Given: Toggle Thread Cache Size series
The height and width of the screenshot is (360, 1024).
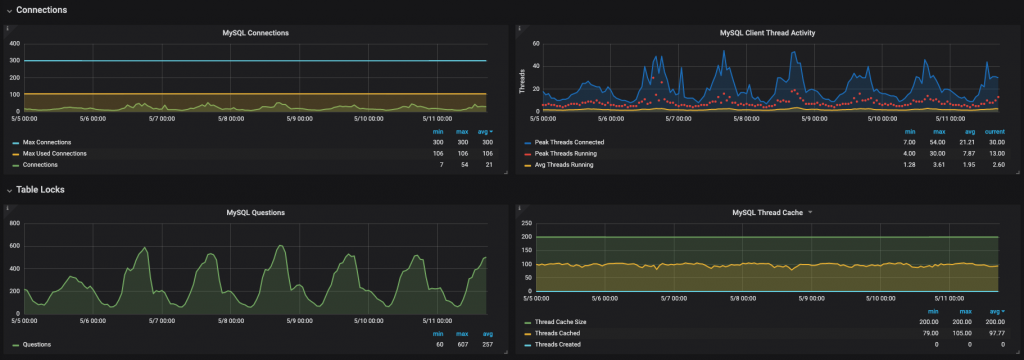Looking at the screenshot, I should click(560, 321).
